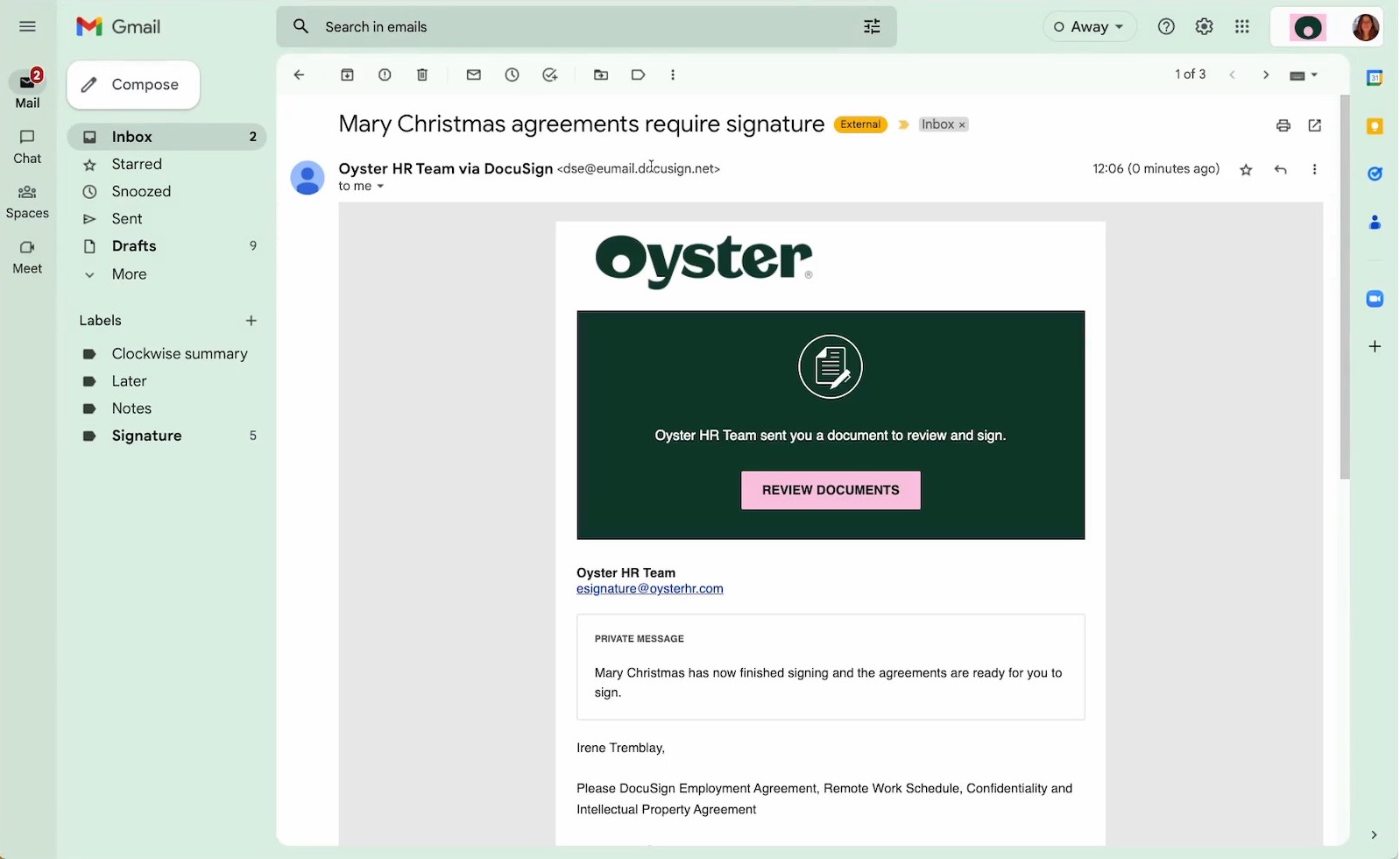Screen dimensions: 1400x859
Task: Open the Away status dropdown
Action: click(x=1089, y=27)
